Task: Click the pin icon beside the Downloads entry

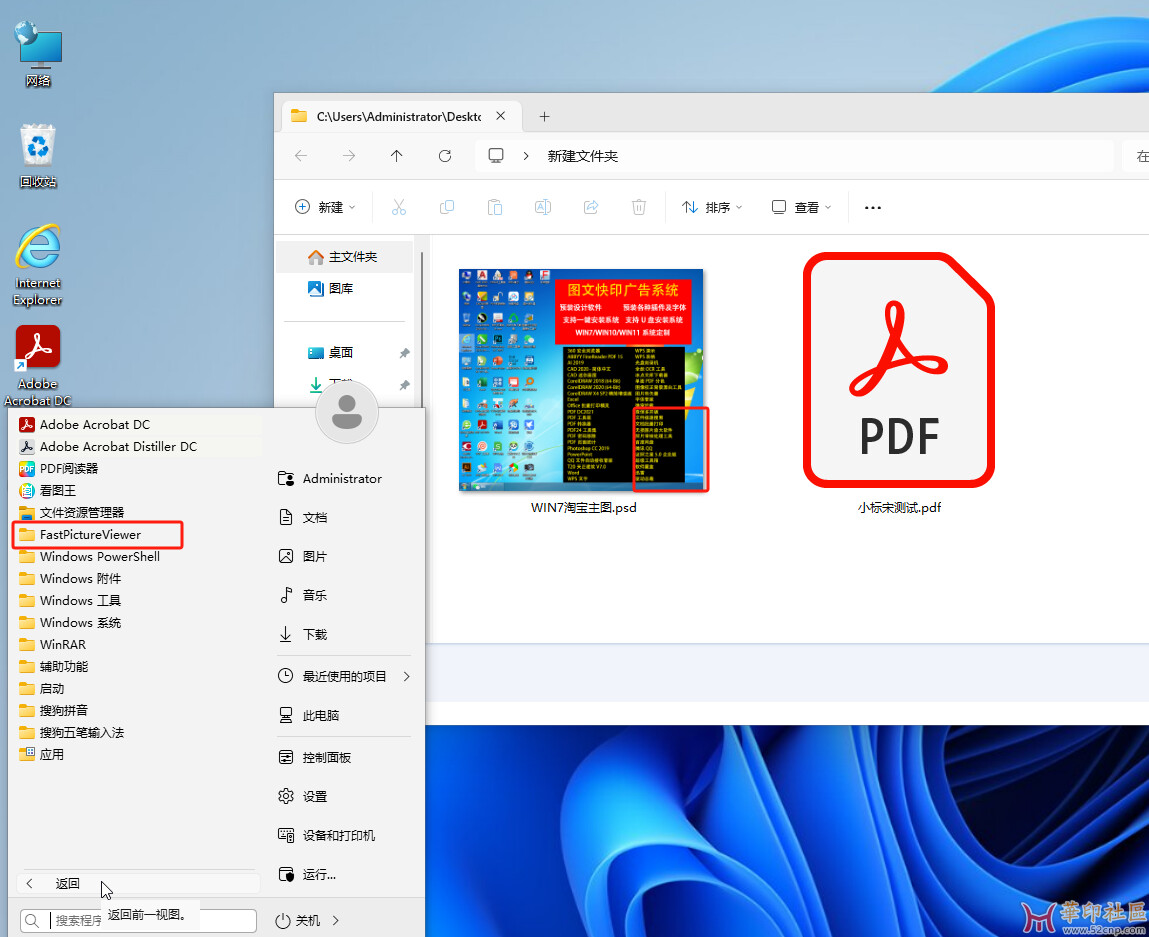Action: (x=404, y=385)
